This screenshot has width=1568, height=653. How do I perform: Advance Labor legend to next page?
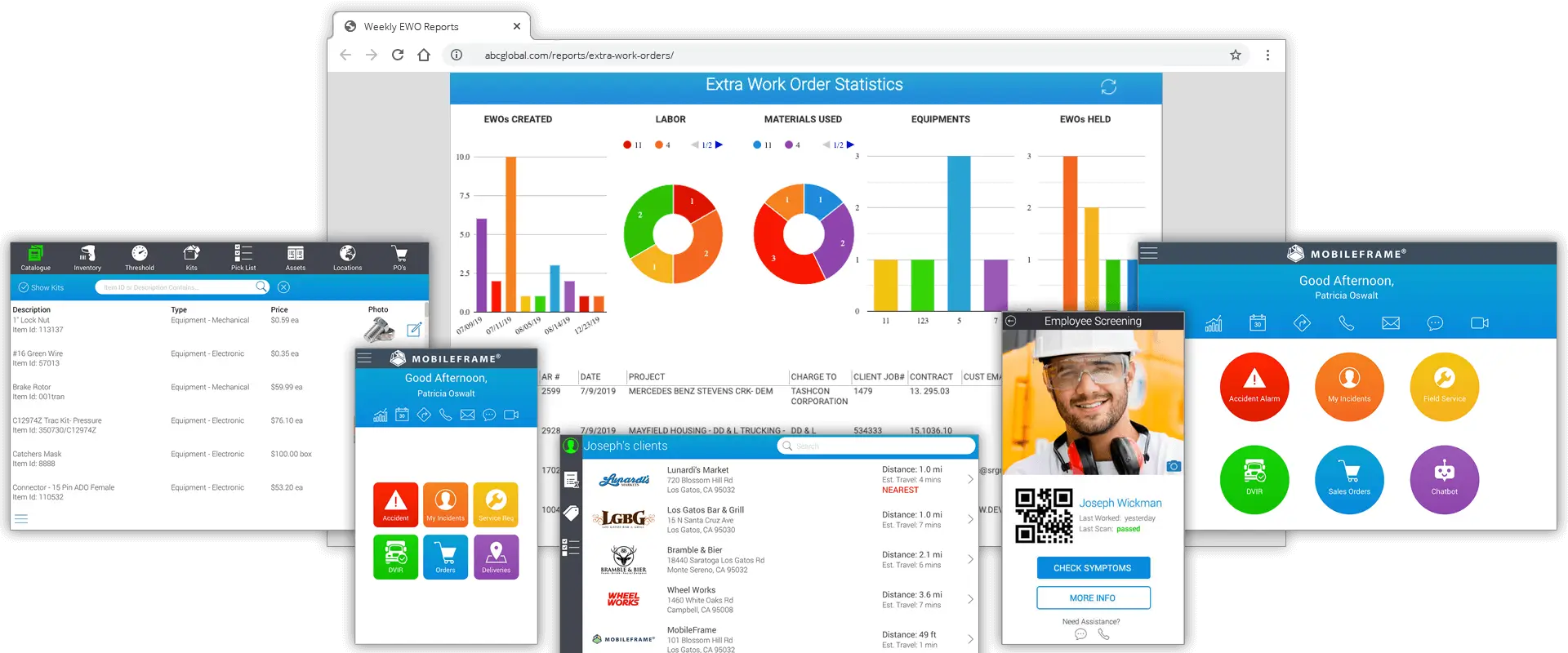(719, 144)
